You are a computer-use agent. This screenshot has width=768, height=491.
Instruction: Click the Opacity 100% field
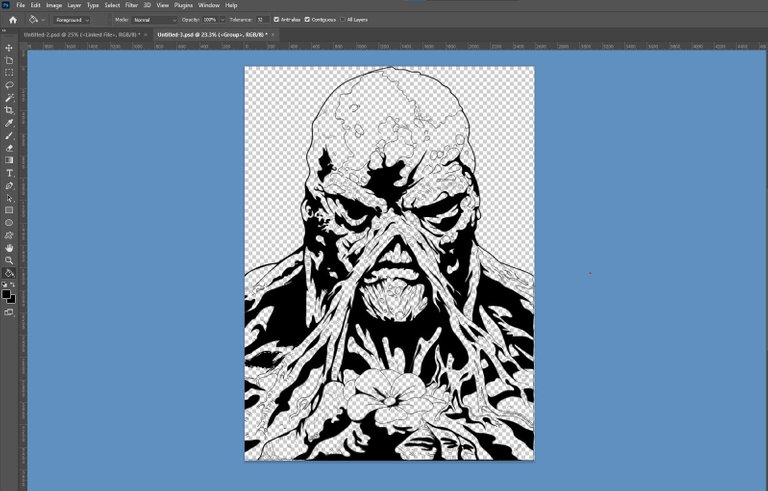coord(210,20)
